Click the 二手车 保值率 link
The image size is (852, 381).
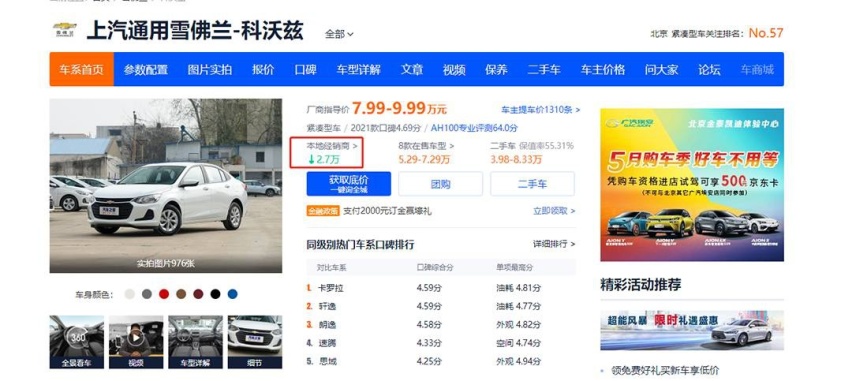pos(531,146)
